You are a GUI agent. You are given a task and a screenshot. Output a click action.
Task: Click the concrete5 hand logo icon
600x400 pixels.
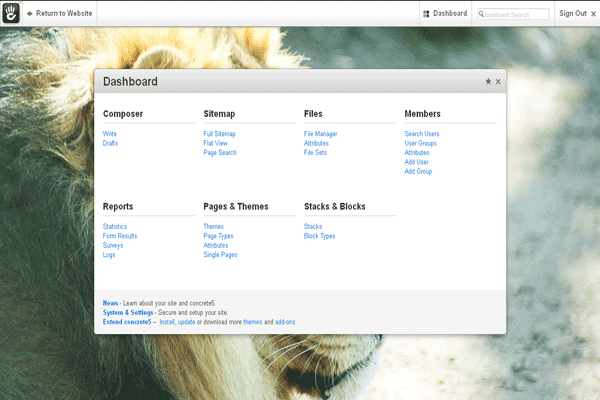[x=12, y=13]
